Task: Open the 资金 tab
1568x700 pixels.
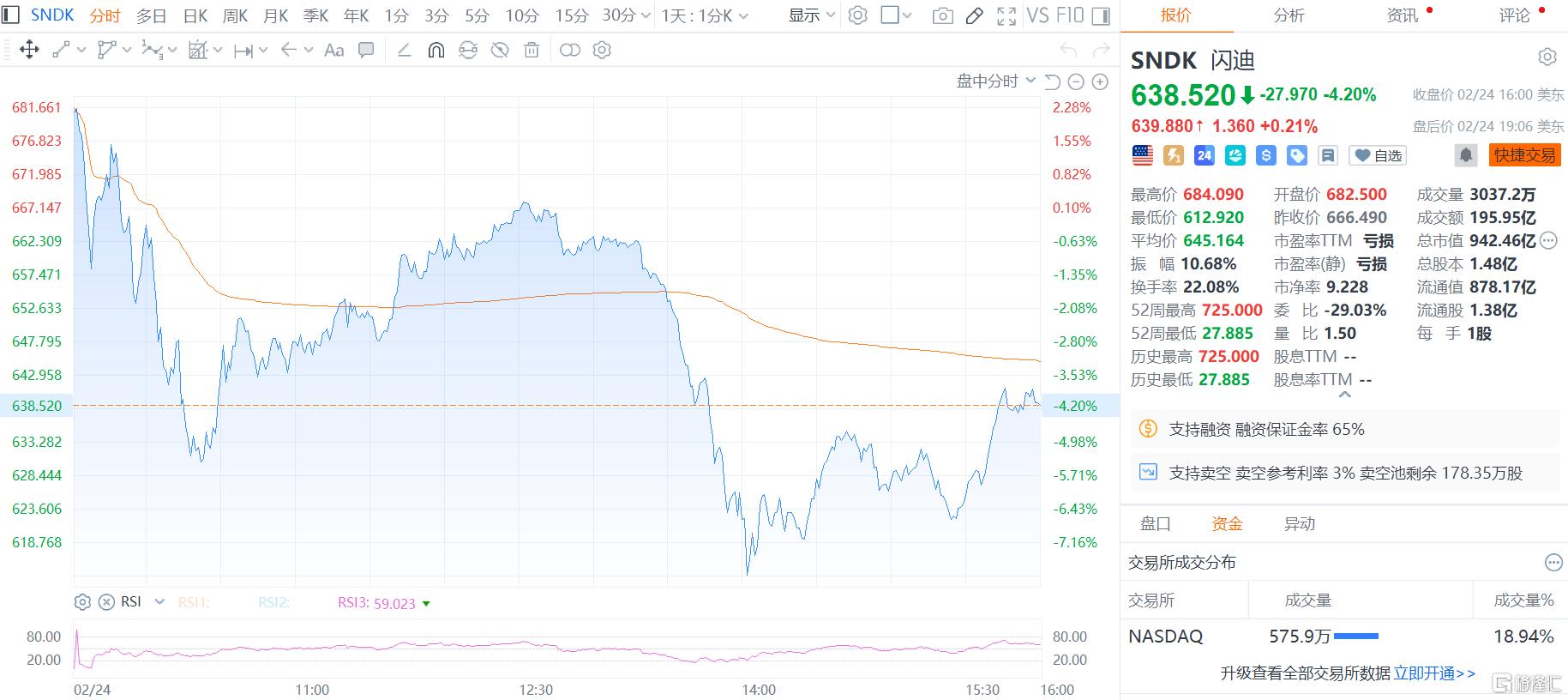Action: 1226,524
